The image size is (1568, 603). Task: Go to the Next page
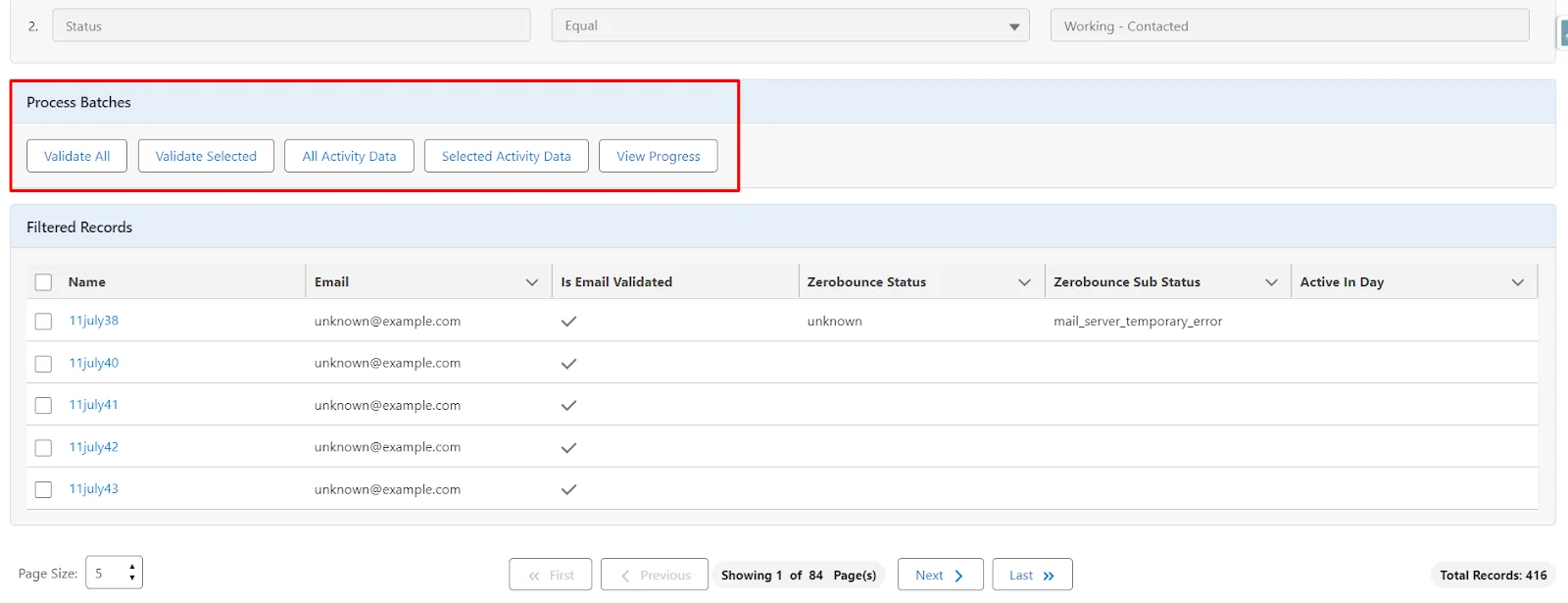point(939,576)
